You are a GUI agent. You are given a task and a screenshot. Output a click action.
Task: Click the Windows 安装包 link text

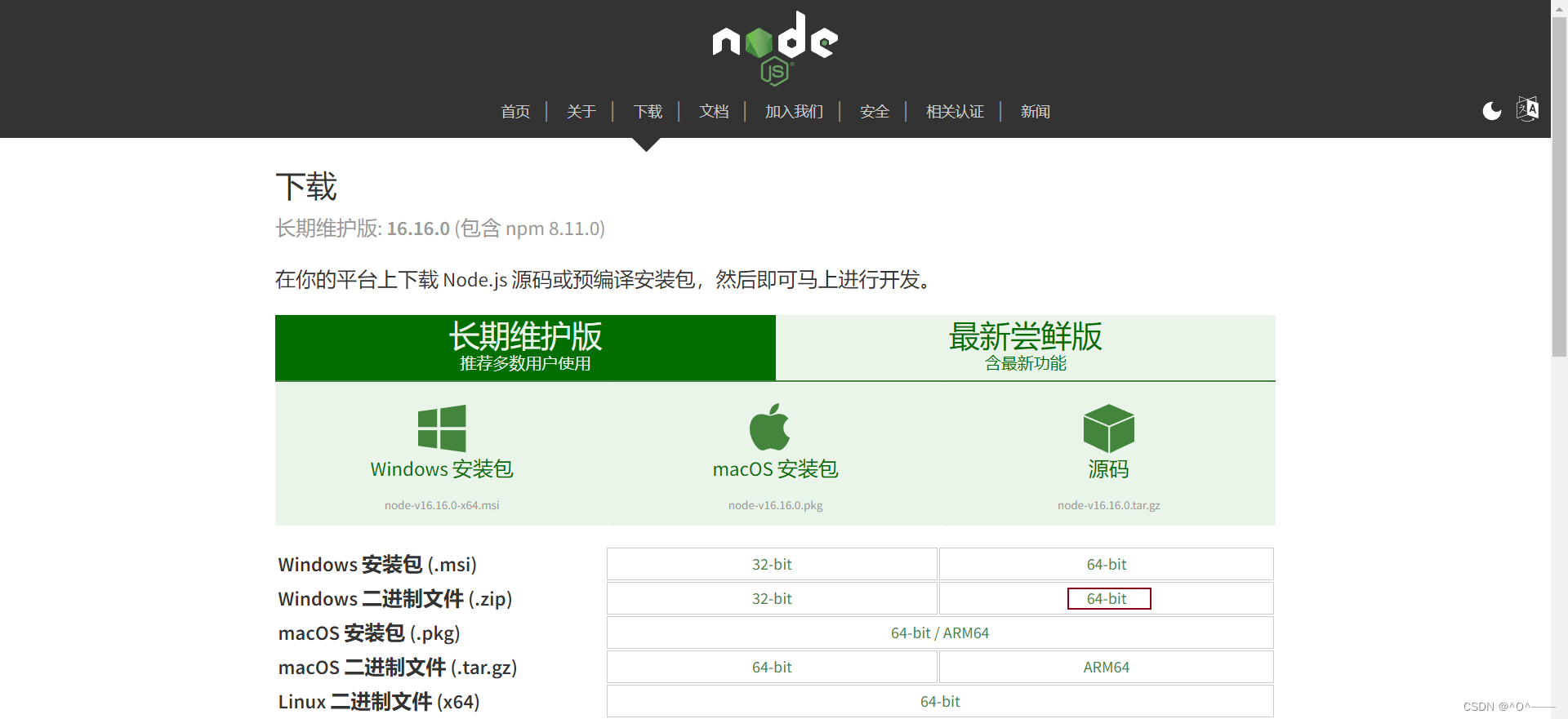pyautogui.click(x=442, y=469)
